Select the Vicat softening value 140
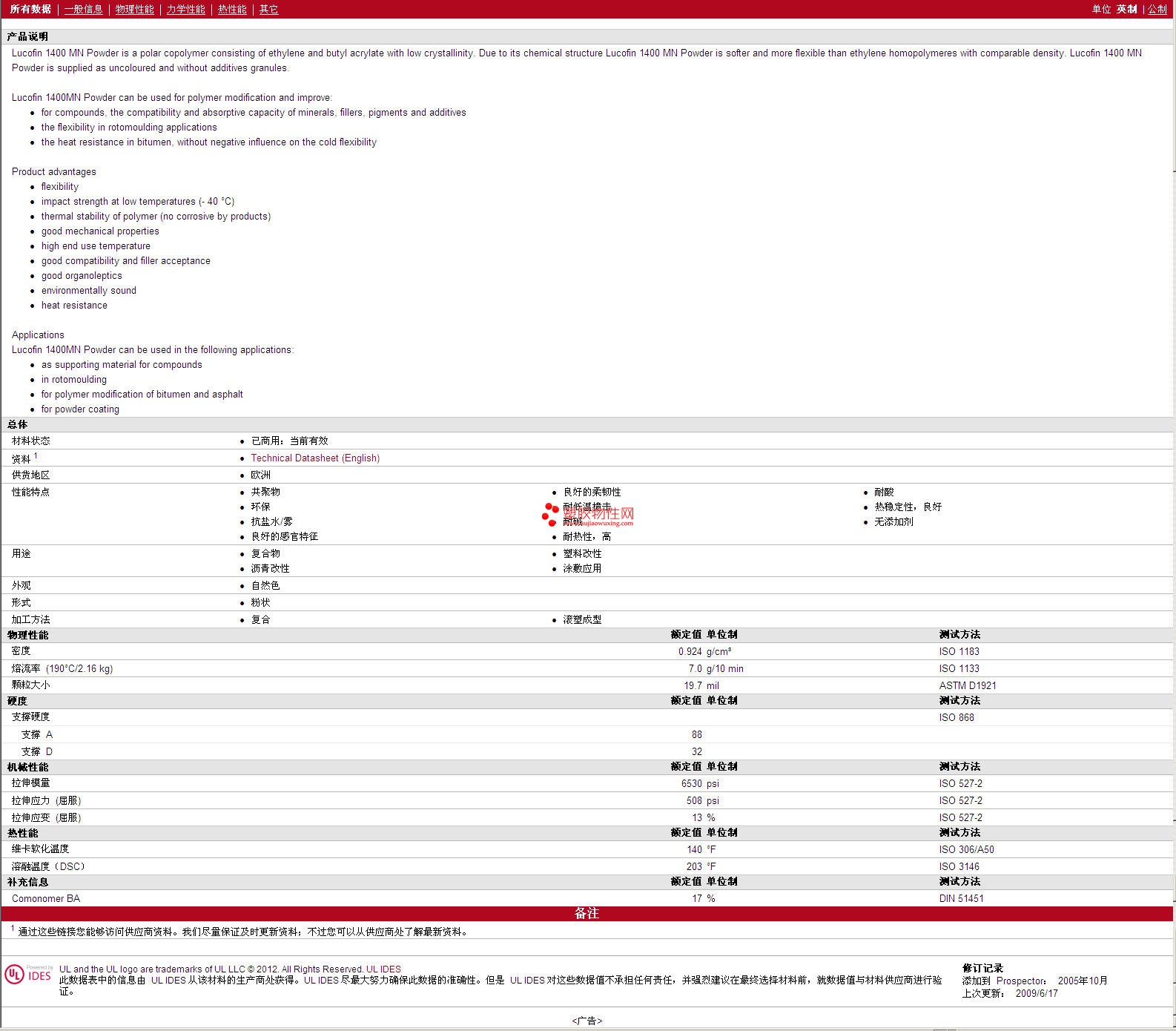Image resolution: width=1176 pixels, height=1031 pixels. (694, 849)
